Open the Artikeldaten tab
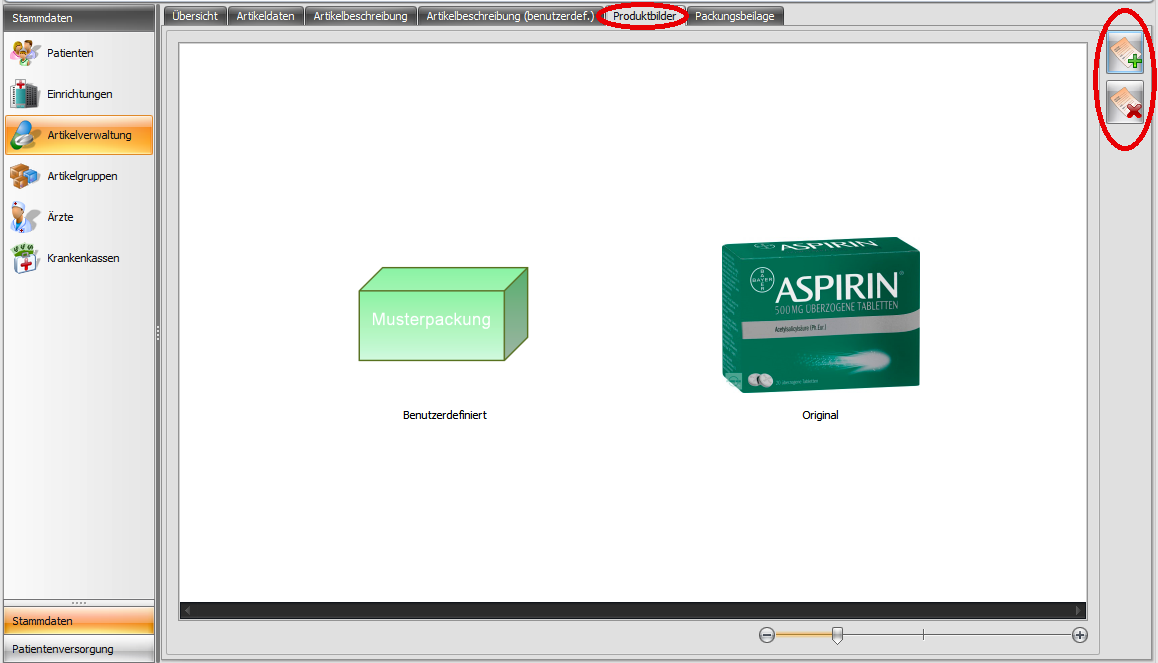This screenshot has width=1158, height=663. [265, 16]
